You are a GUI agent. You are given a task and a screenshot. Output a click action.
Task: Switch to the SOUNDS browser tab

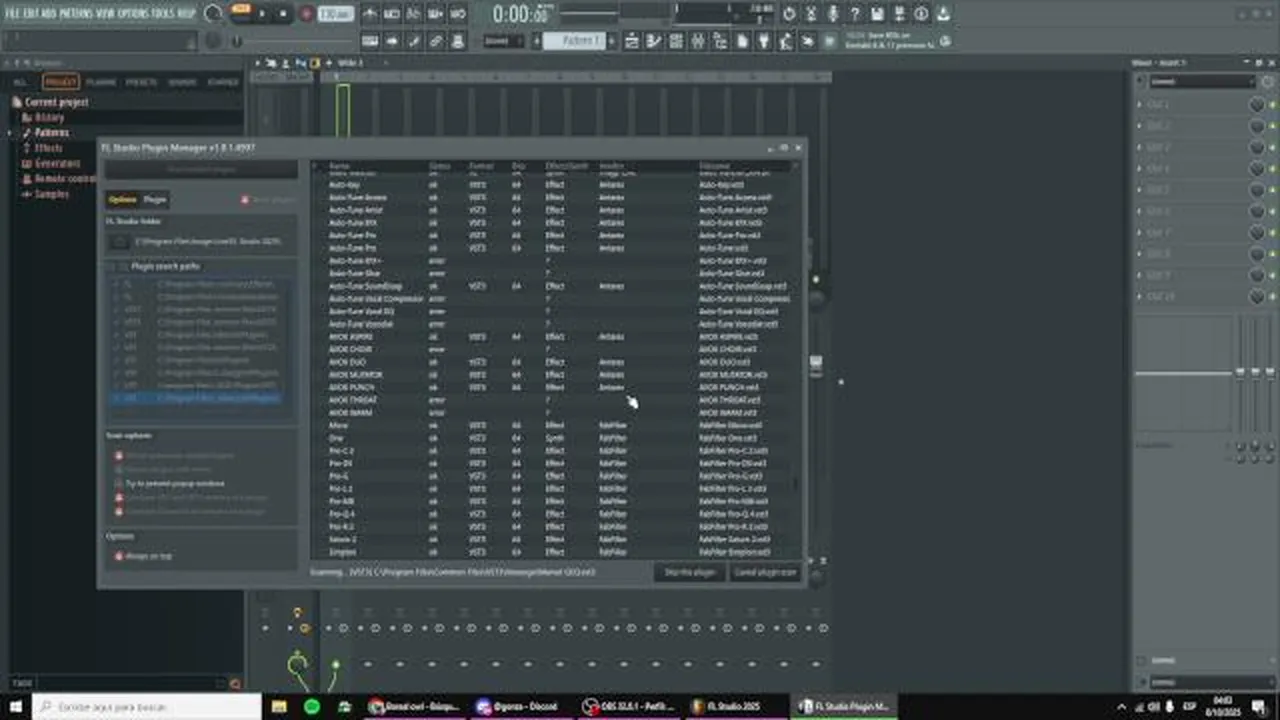coord(182,82)
